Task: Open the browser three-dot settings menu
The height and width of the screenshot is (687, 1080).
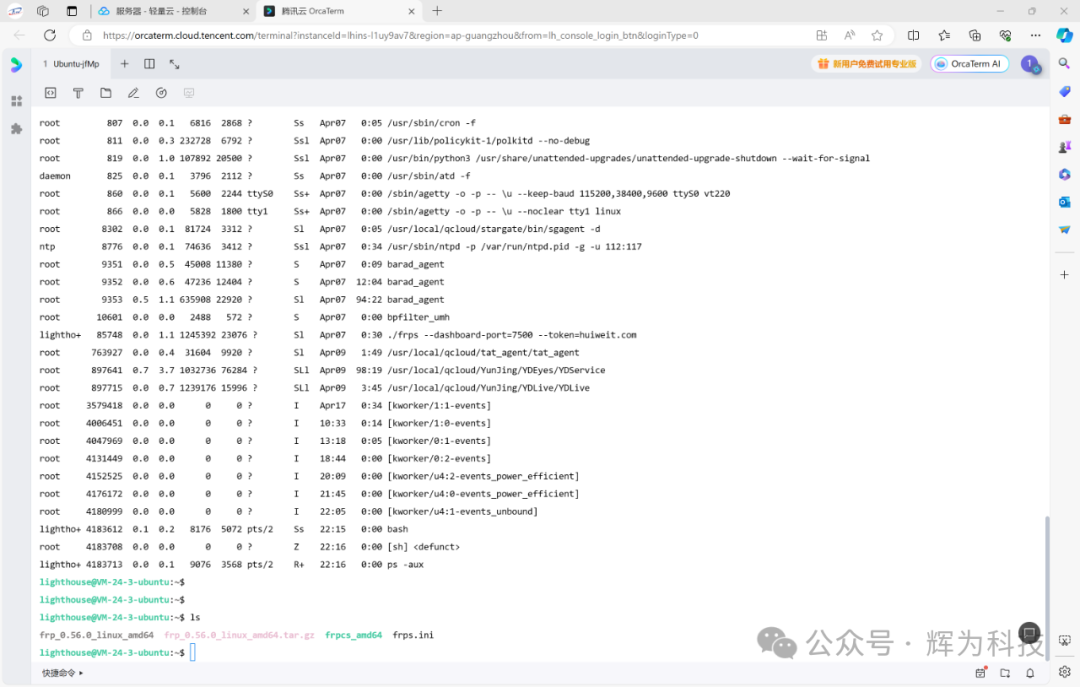Action: pyautogui.click(x=1035, y=34)
